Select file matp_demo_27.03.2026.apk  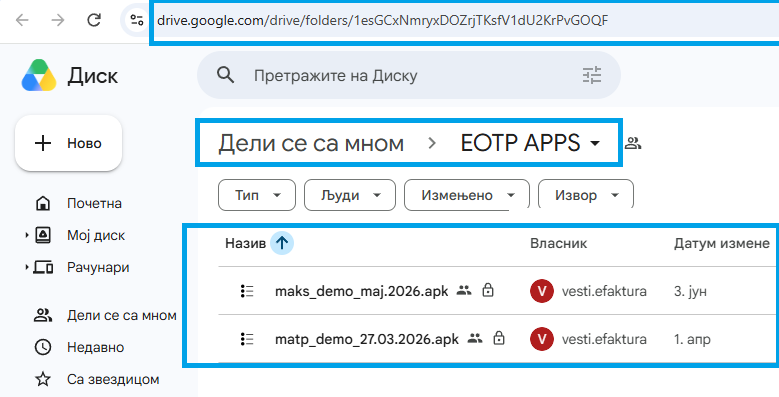pos(367,339)
